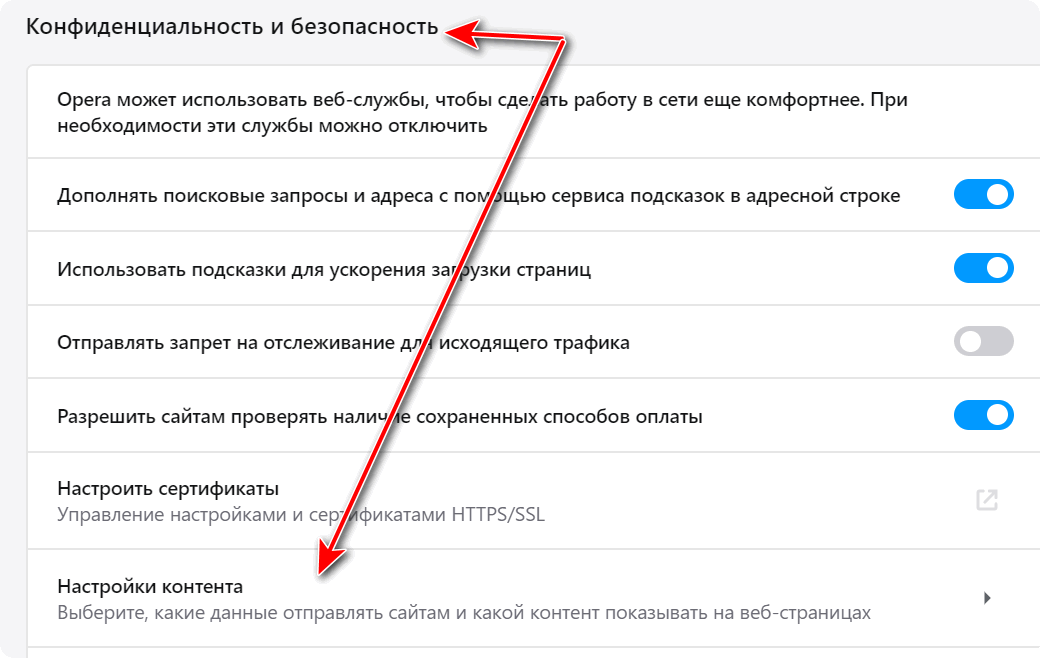Click subtitle Управление настройками и сертификатами HTTPS/SSL
This screenshot has width=1040, height=658.
[x=300, y=516]
